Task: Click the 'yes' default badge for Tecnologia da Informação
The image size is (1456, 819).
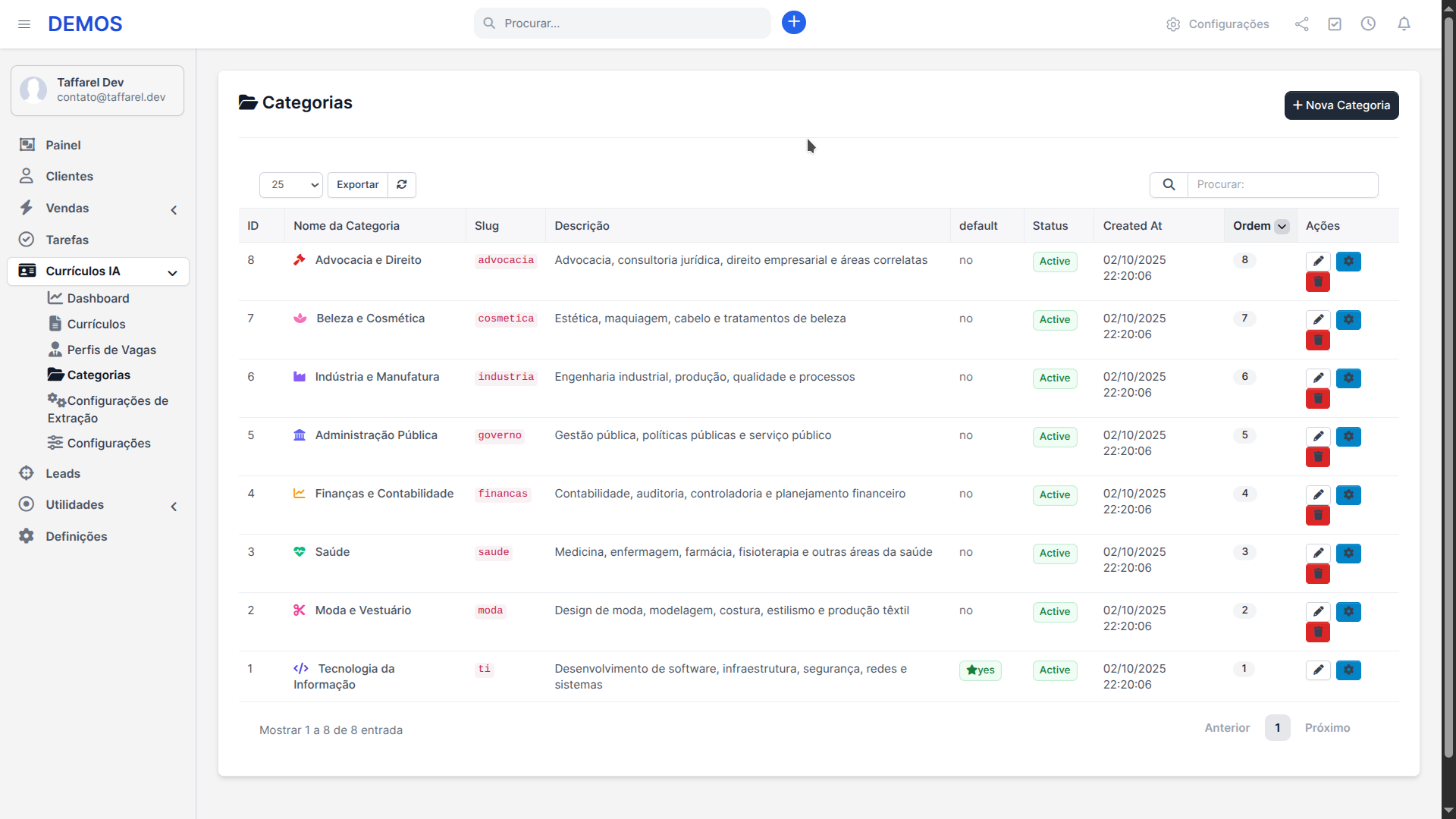Action: tap(980, 670)
